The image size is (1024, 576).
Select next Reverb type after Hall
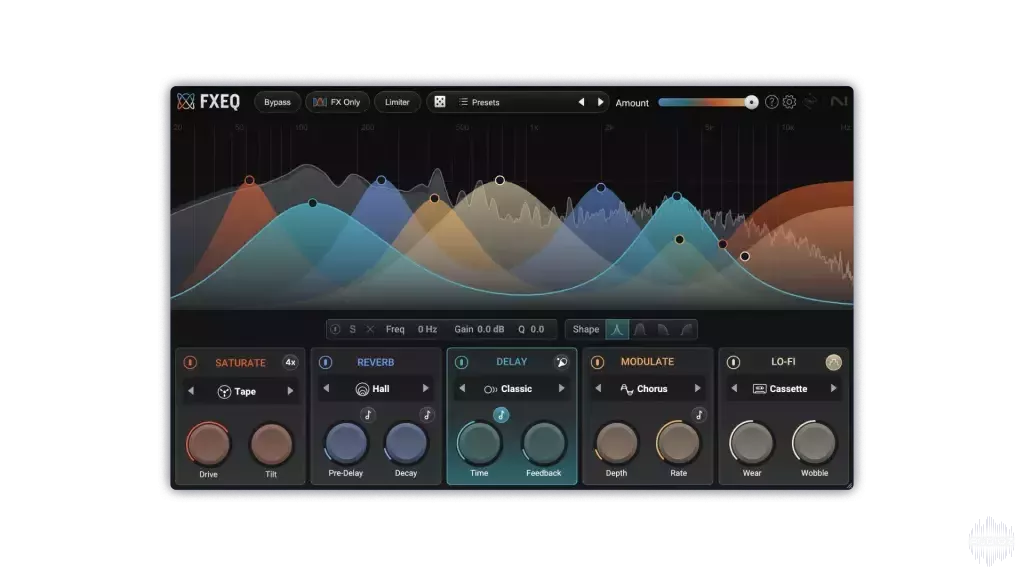(x=426, y=389)
